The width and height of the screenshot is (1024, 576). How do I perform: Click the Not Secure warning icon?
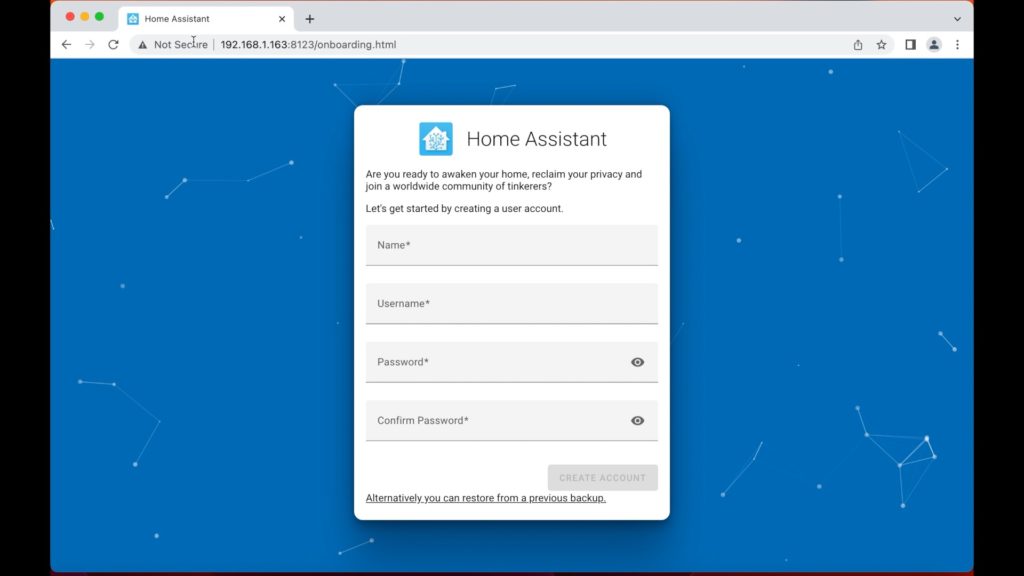tap(142, 44)
